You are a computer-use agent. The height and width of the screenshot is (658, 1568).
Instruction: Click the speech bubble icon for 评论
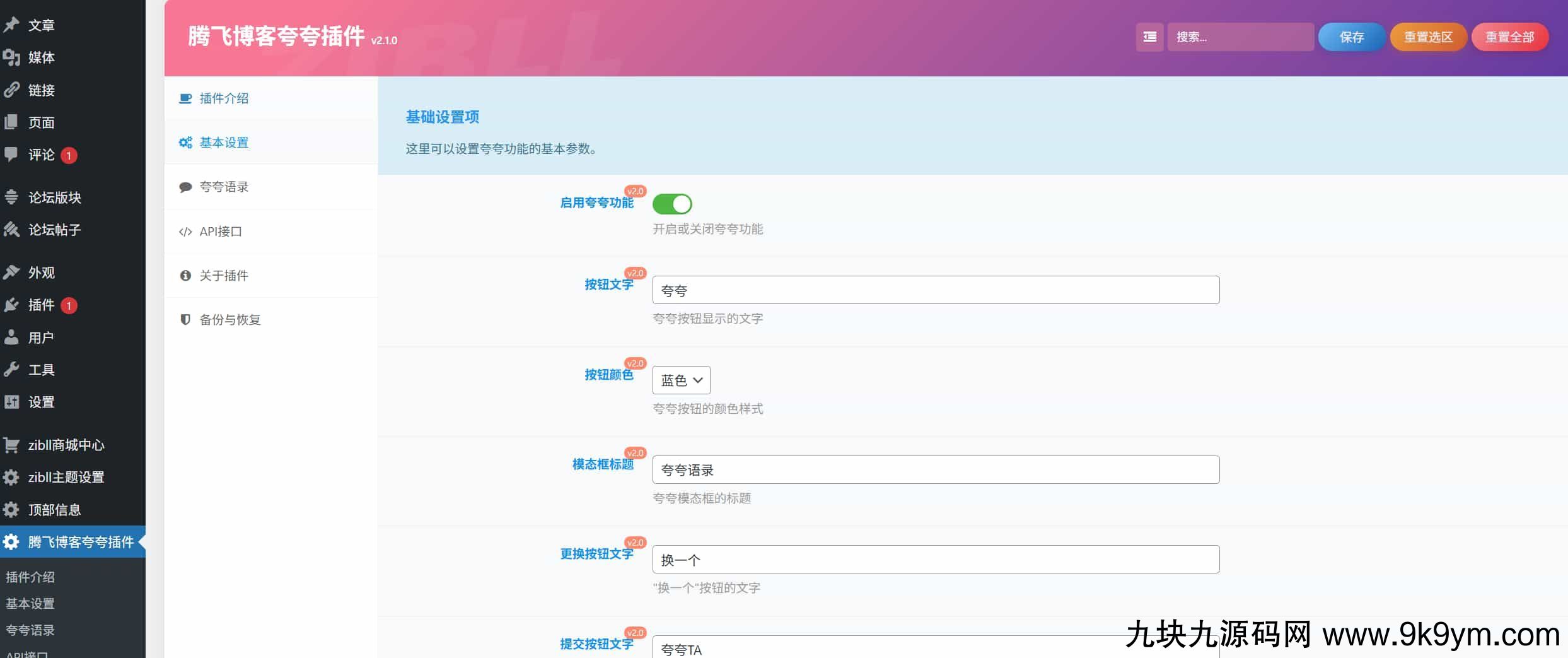[11, 155]
